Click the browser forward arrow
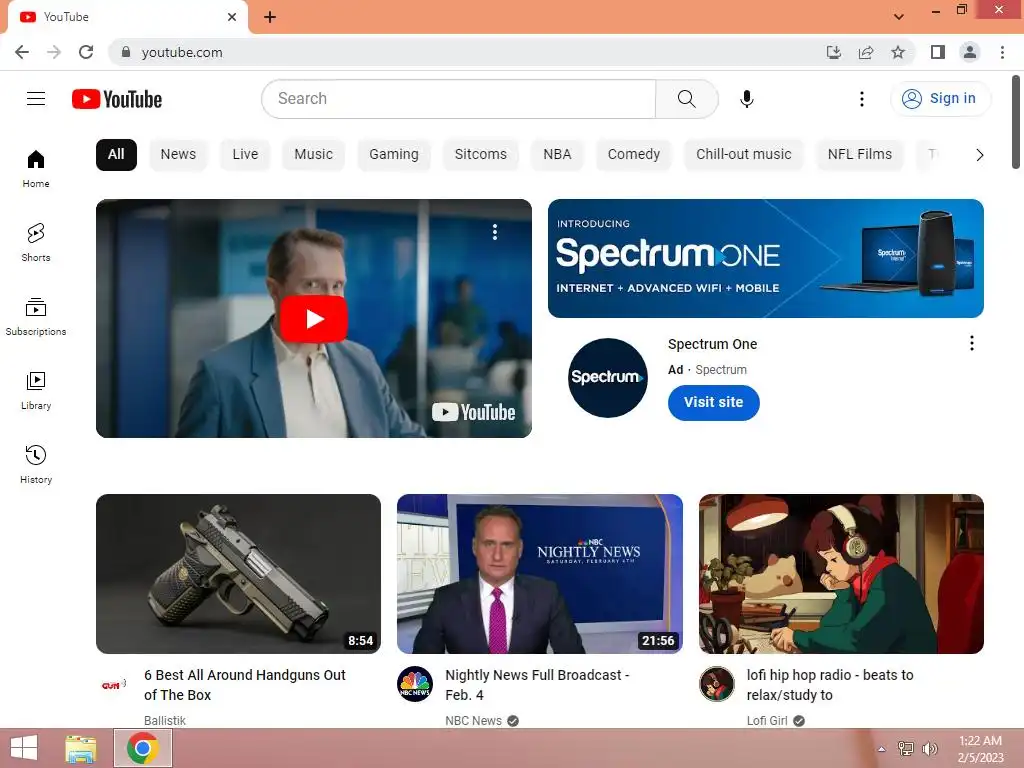Image resolution: width=1024 pixels, height=768 pixels. tap(54, 52)
